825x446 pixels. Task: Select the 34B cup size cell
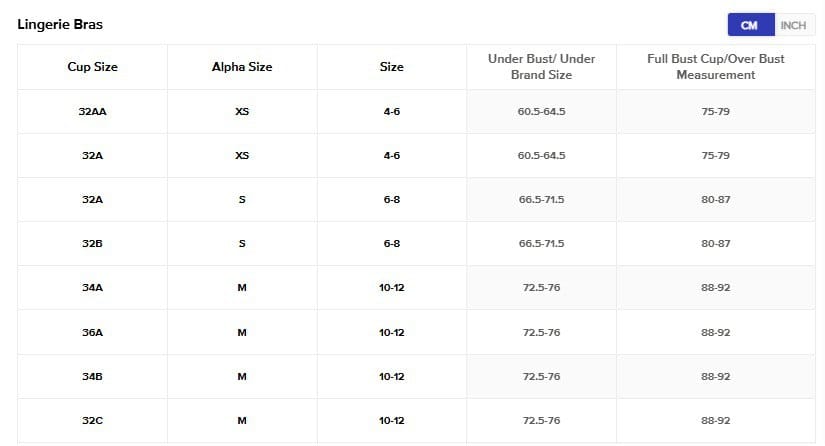92,376
